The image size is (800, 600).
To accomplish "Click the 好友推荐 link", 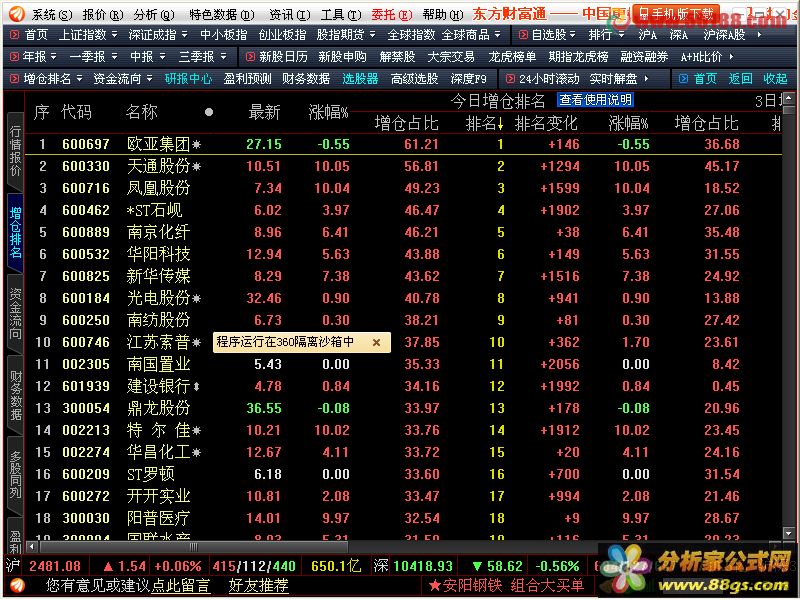I will [x=259, y=585].
